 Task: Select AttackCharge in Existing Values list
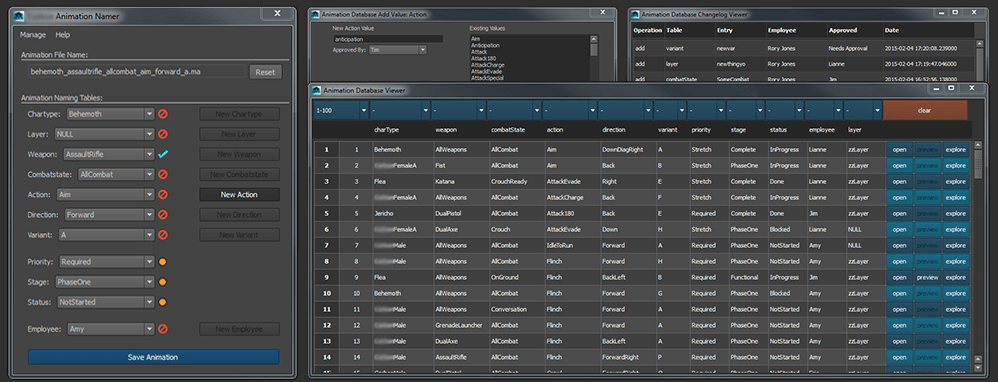[488, 65]
